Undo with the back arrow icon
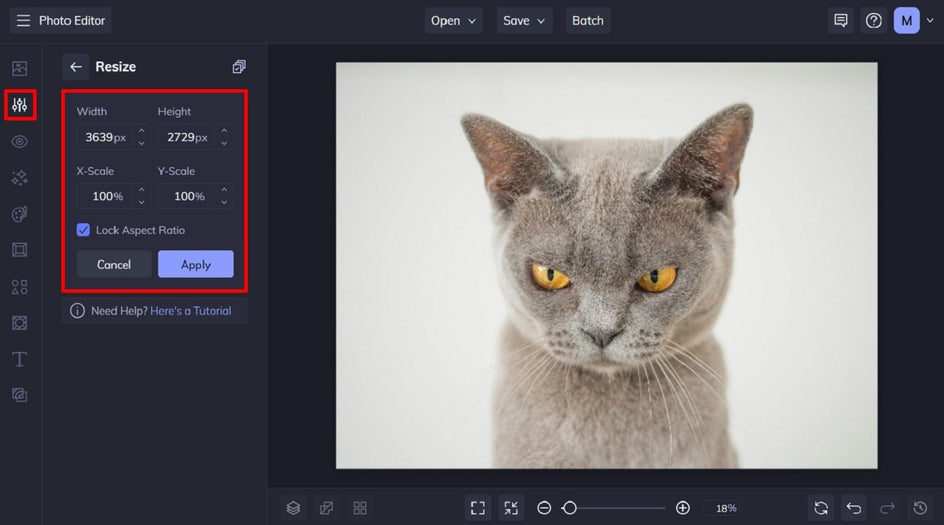 (x=854, y=508)
